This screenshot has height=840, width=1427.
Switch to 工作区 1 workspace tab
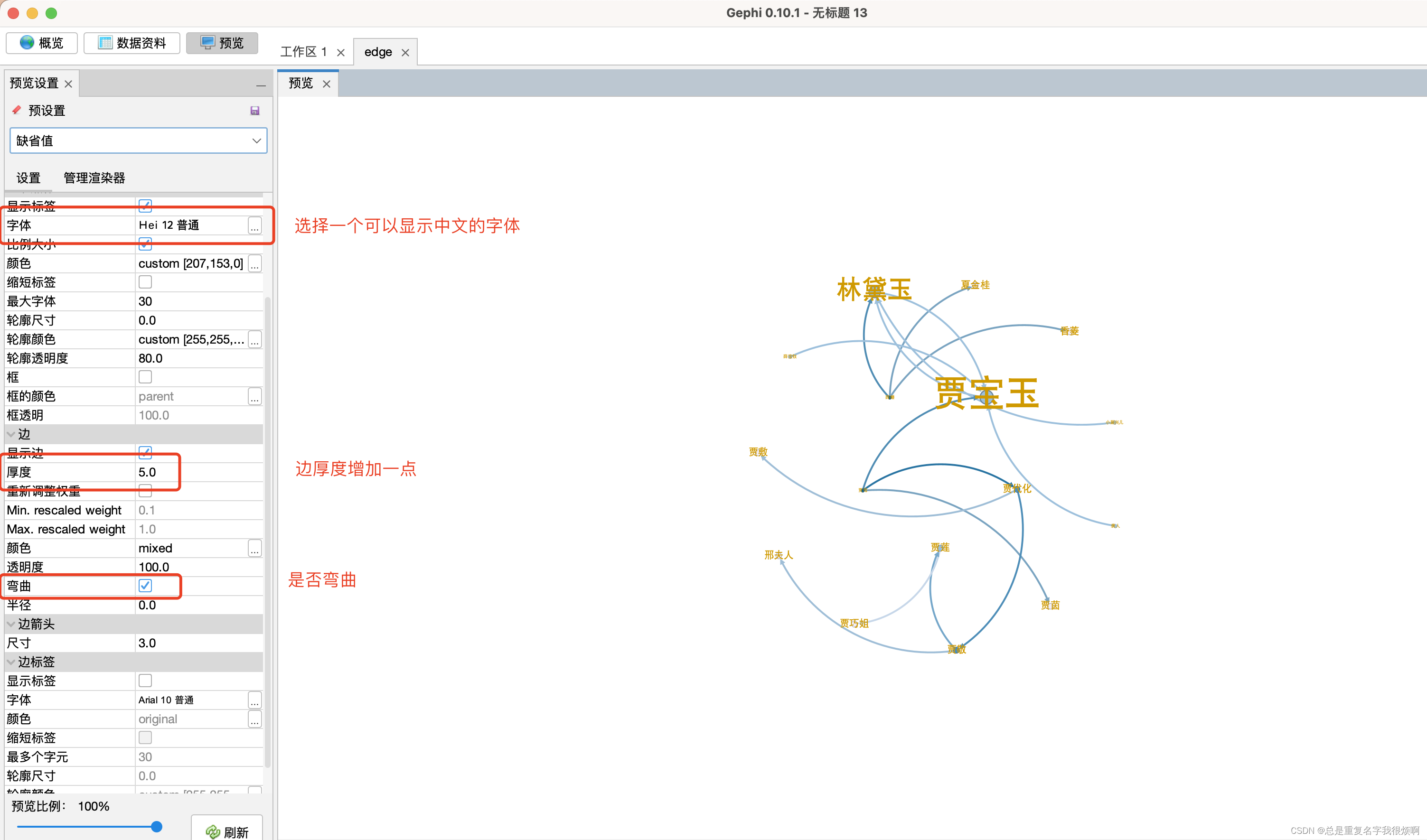303,52
